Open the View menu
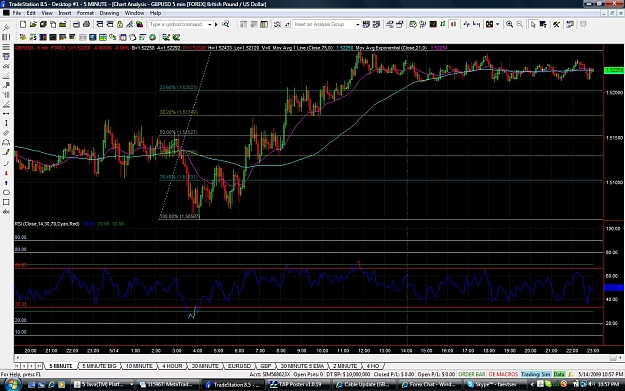625x391 pixels. tap(47, 13)
